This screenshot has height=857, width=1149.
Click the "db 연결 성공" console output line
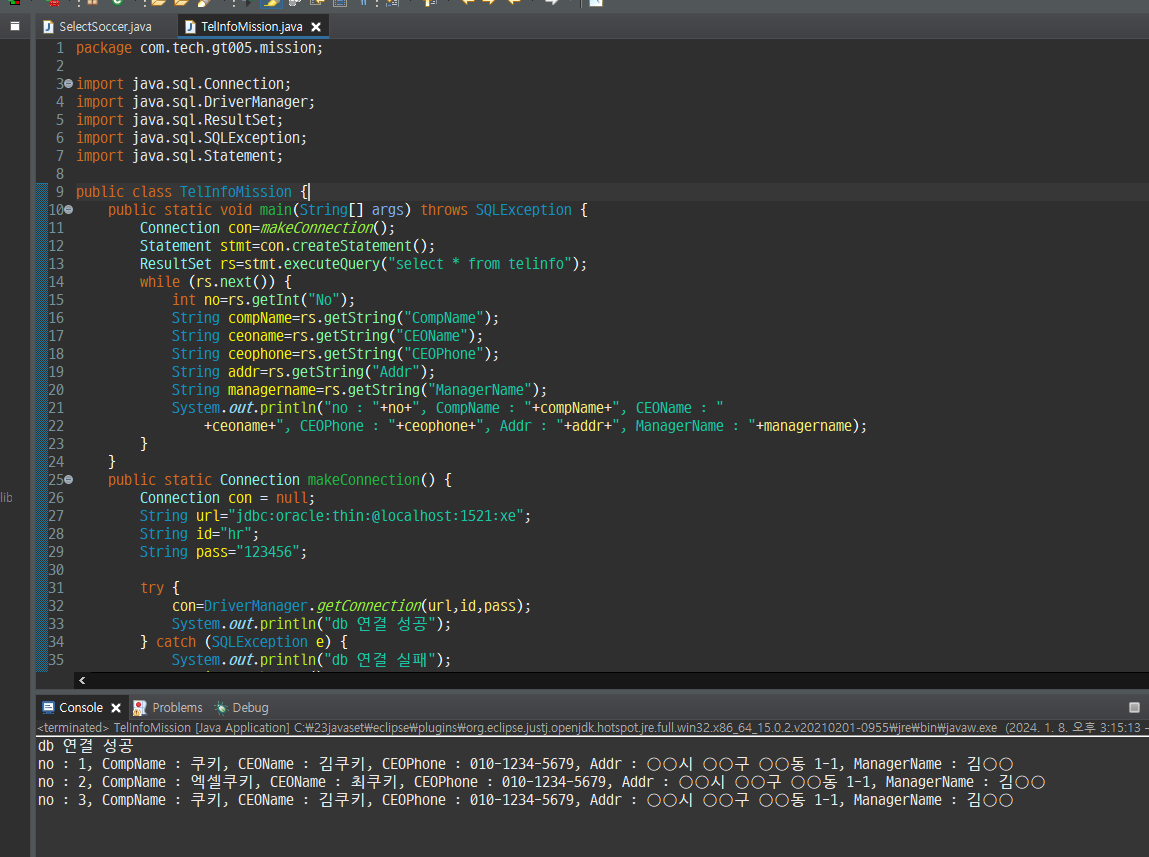click(x=85, y=746)
